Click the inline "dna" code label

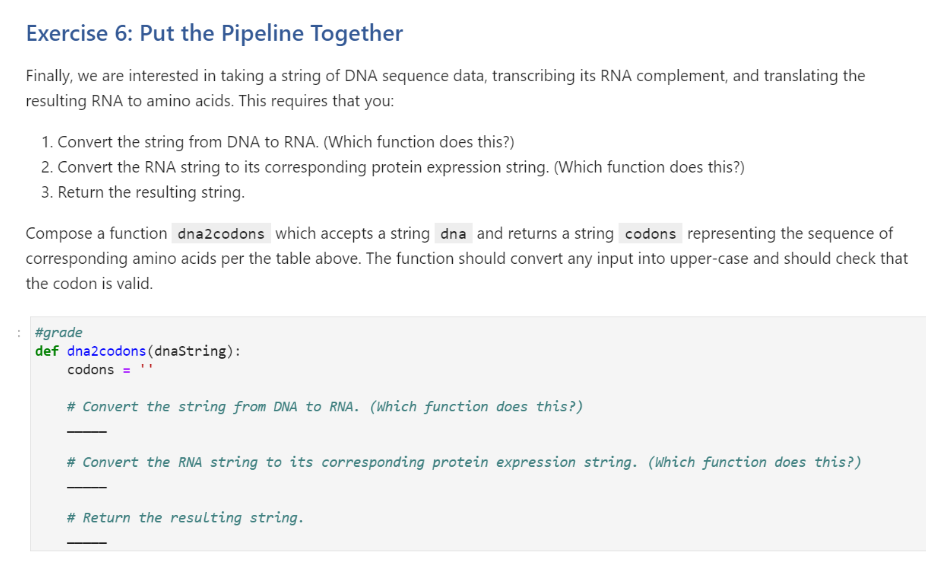click(453, 234)
